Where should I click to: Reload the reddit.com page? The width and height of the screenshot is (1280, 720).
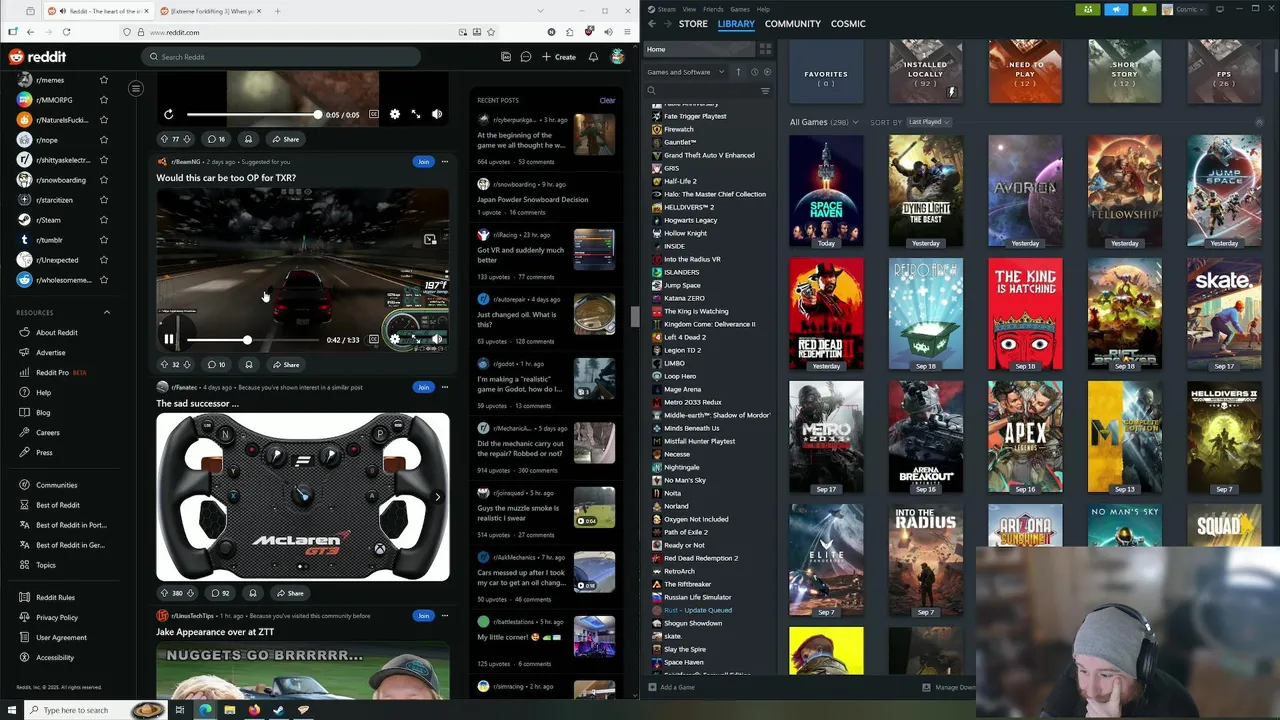pos(66,32)
